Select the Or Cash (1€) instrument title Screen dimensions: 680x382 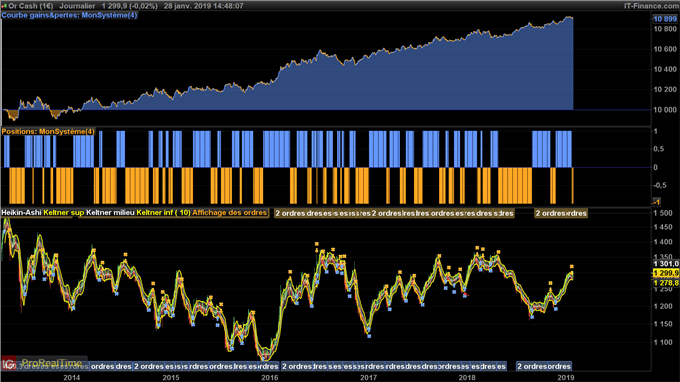point(31,6)
